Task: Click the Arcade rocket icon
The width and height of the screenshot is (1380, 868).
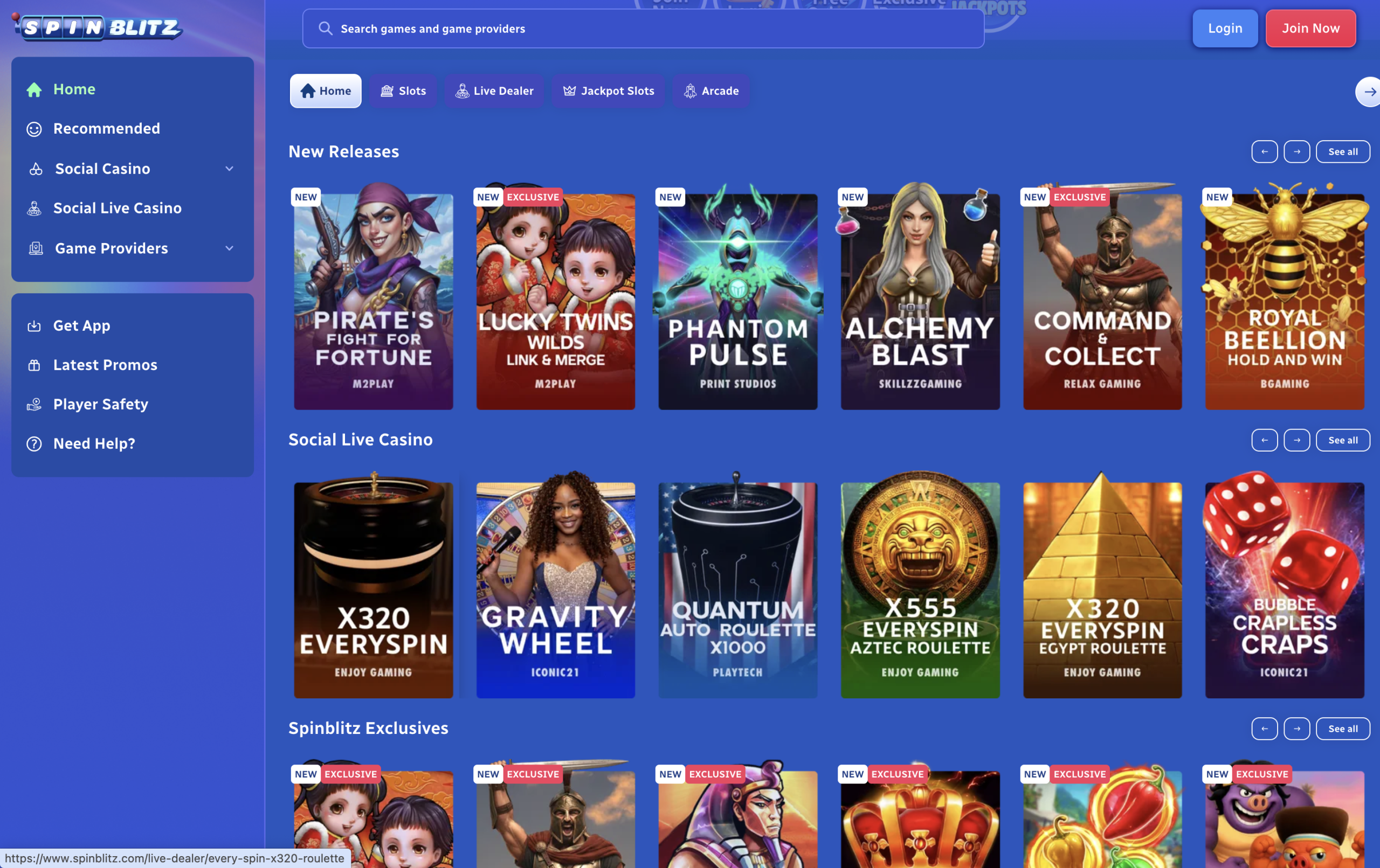Action: (x=690, y=91)
